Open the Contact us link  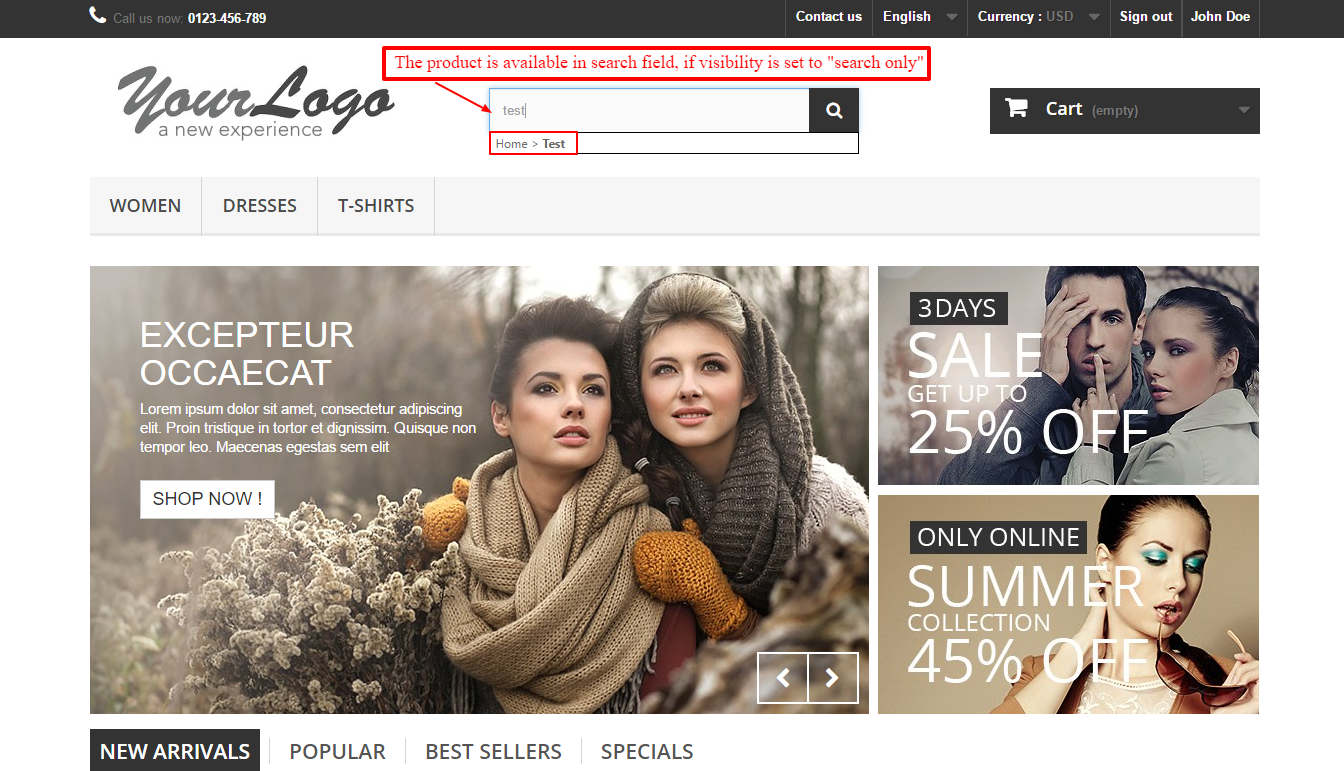pos(828,17)
